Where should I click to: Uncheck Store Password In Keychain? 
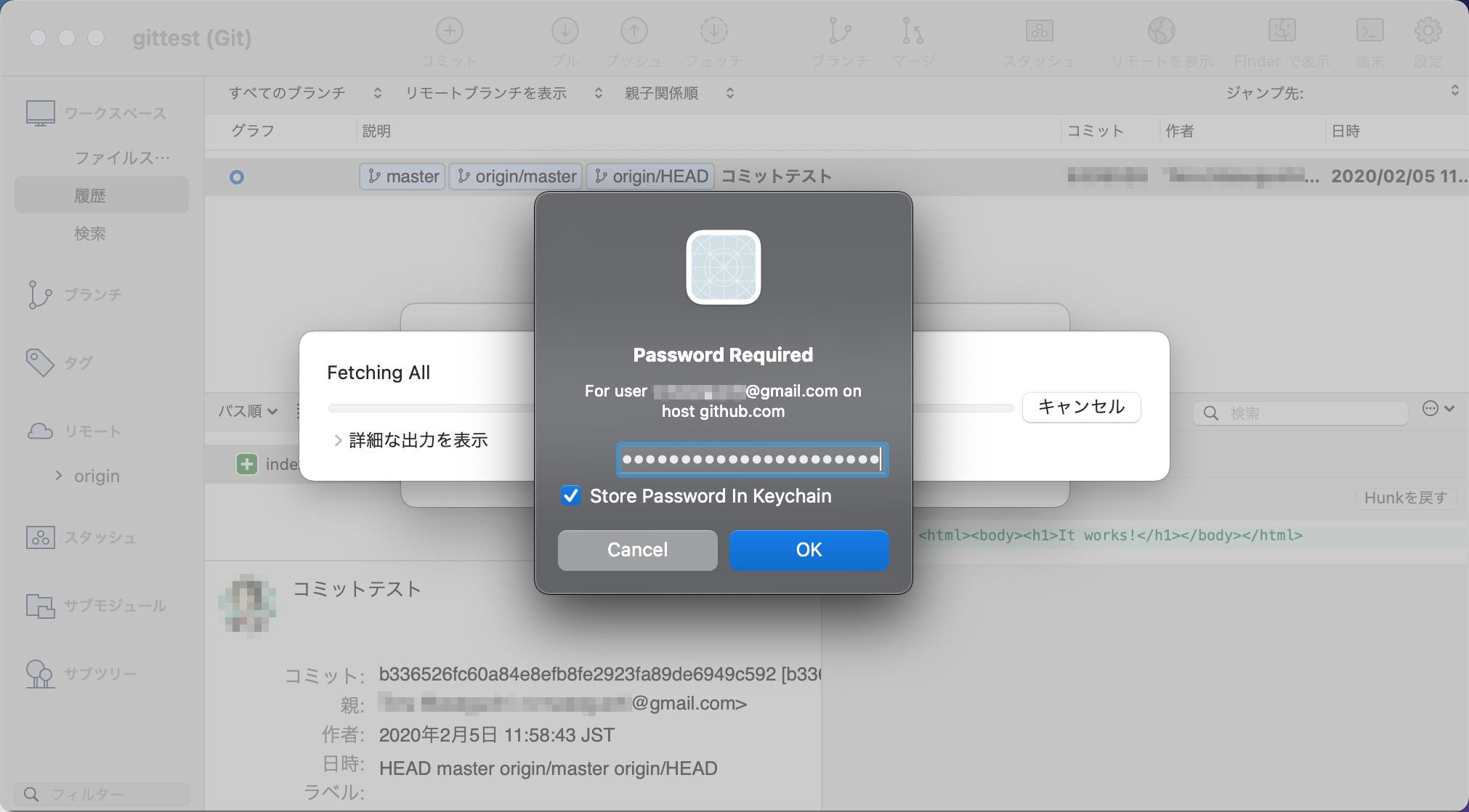coord(571,496)
